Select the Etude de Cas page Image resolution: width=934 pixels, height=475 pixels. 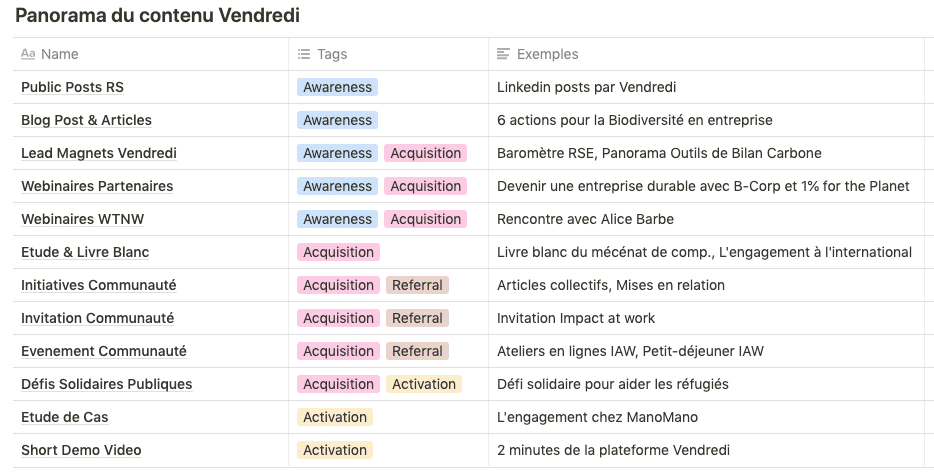click(64, 417)
